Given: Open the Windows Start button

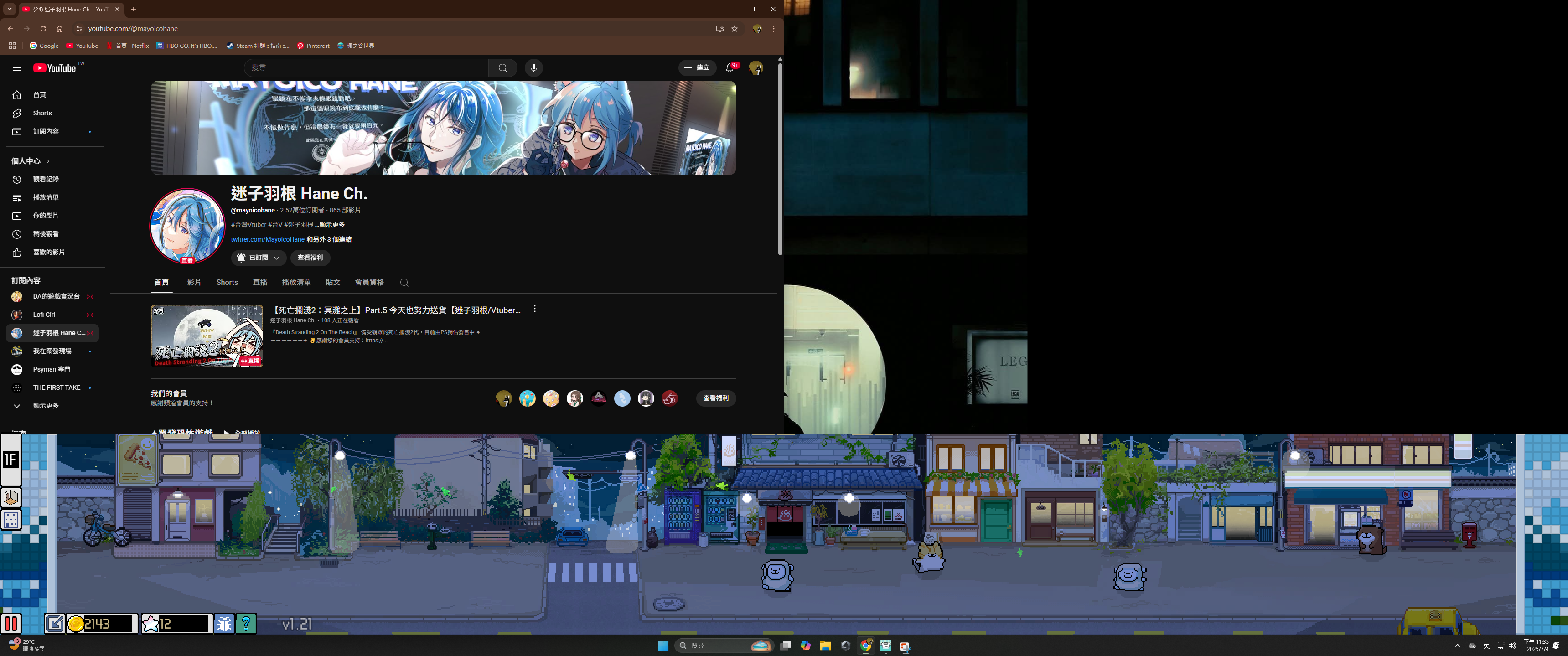Looking at the screenshot, I should pos(663,646).
